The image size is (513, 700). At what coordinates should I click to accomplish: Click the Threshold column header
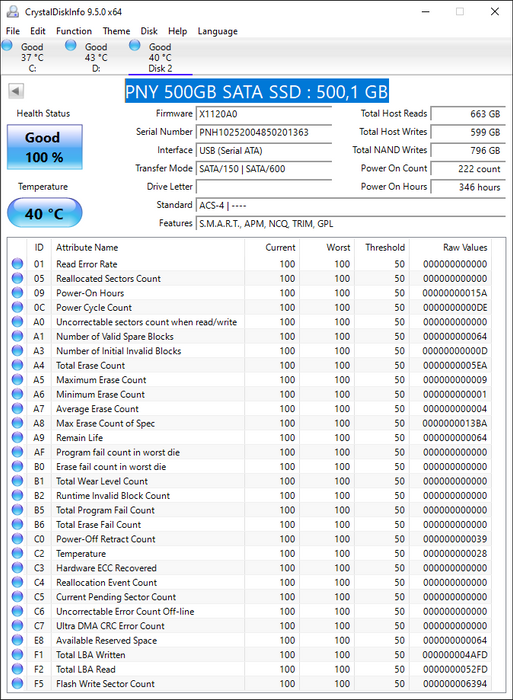coord(382,247)
